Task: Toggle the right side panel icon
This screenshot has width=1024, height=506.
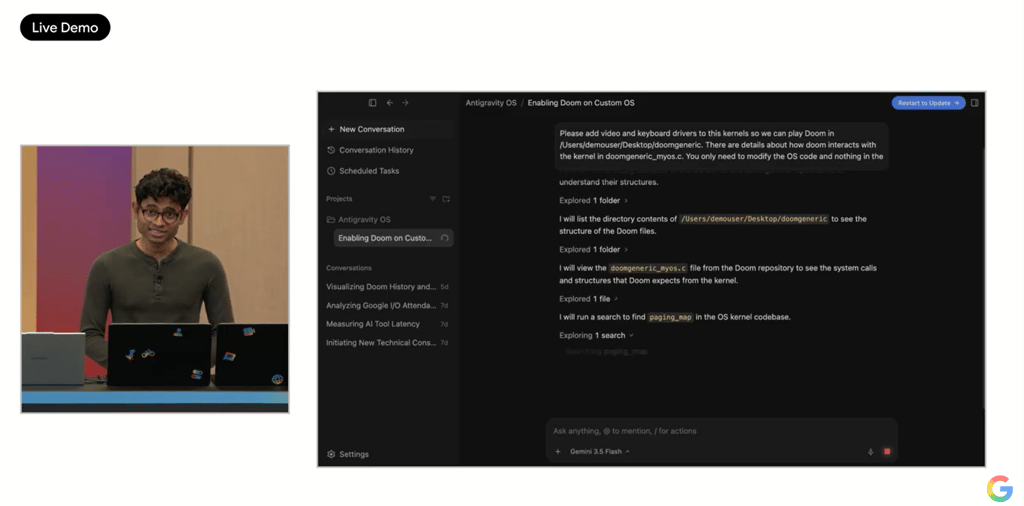Action: (974, 103)
